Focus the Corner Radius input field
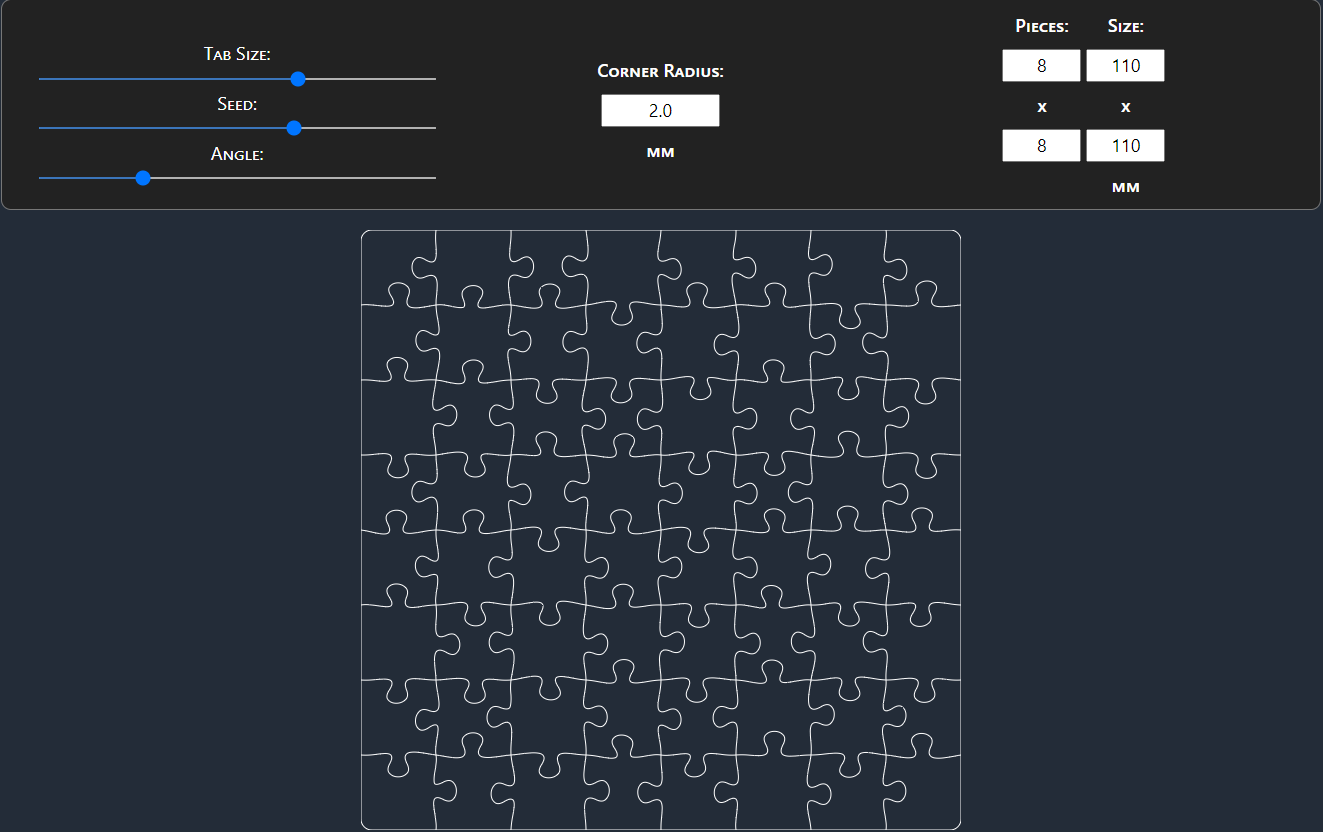The width and height of the screenshot is (1323, 832). pyautogui.click(x=660, y=111)
